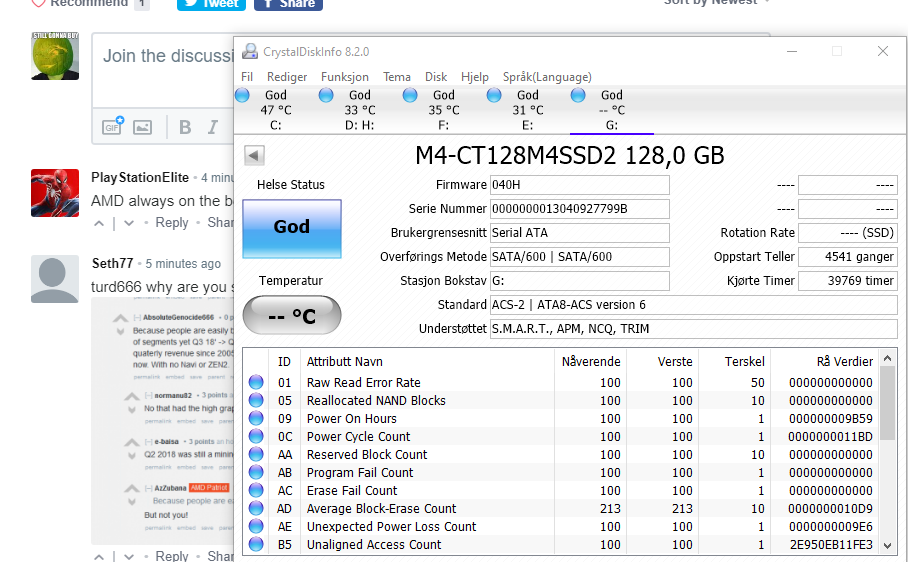Click the blue God health status button
The image size is (908, 562).
coord(291,227)
